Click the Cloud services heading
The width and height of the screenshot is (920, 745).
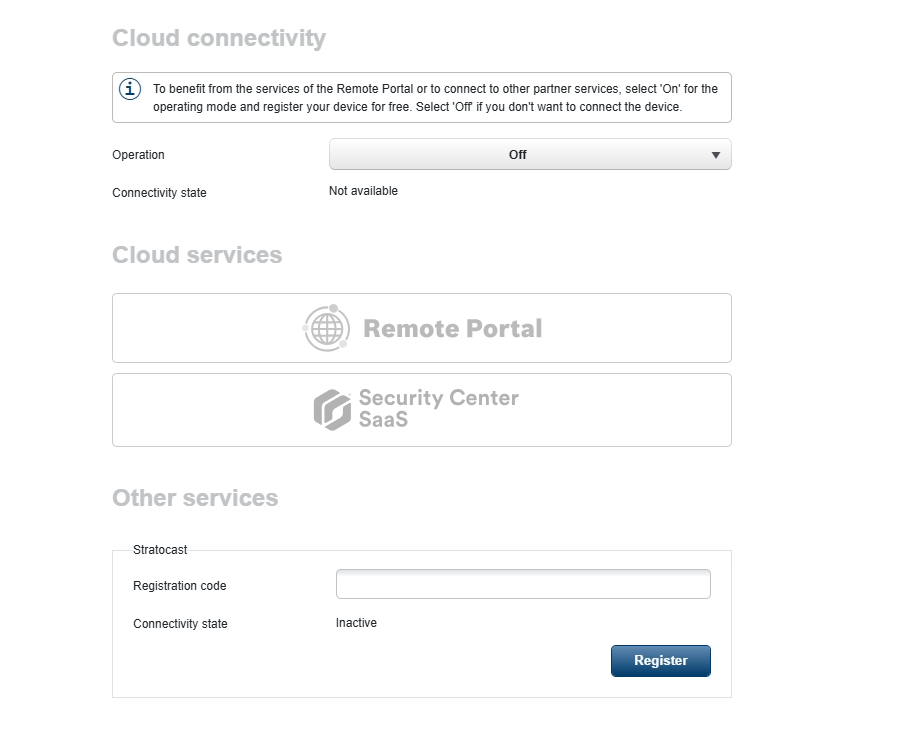(197, 255)
